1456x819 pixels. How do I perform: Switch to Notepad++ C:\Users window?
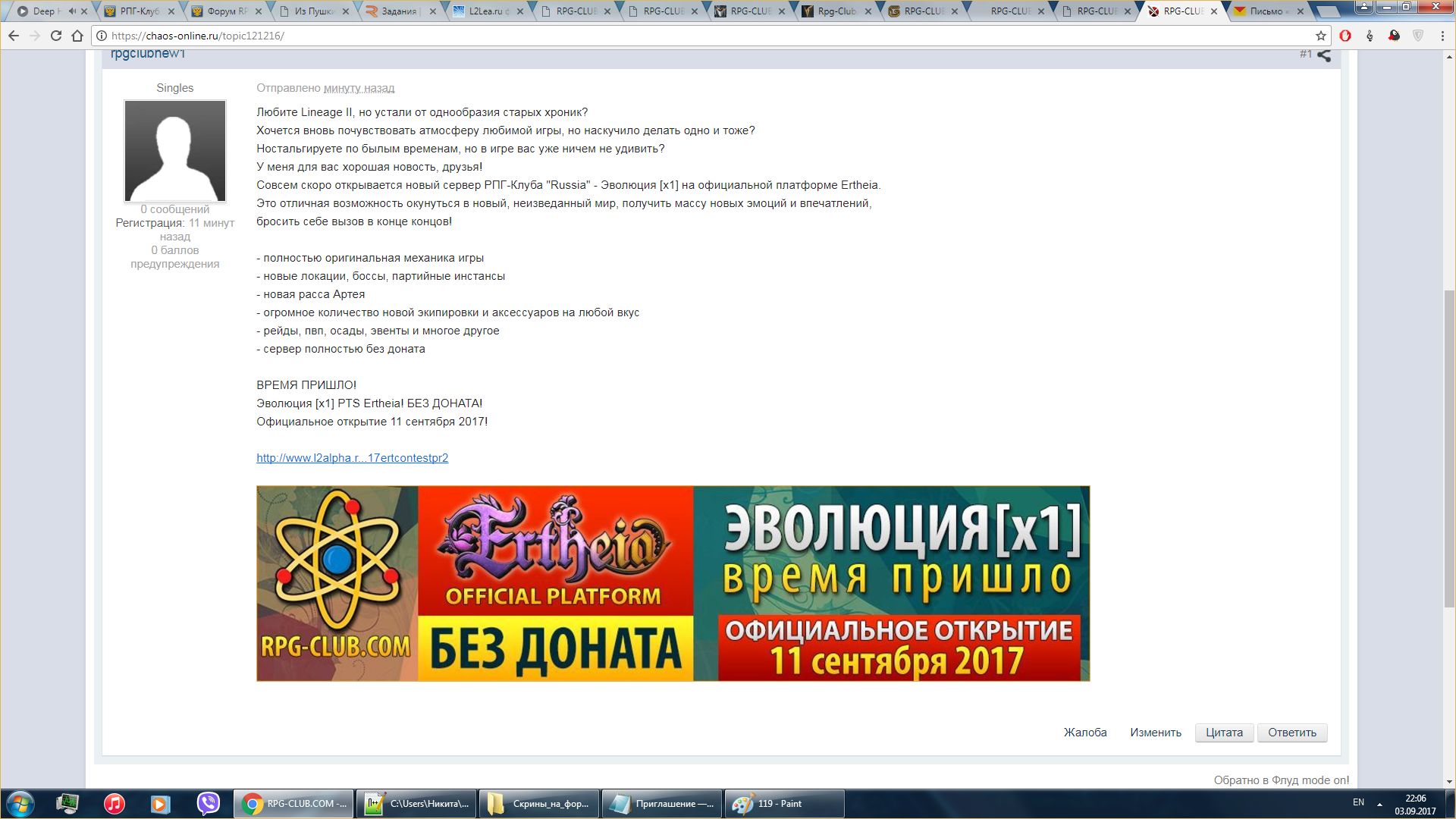coord(416,804)
